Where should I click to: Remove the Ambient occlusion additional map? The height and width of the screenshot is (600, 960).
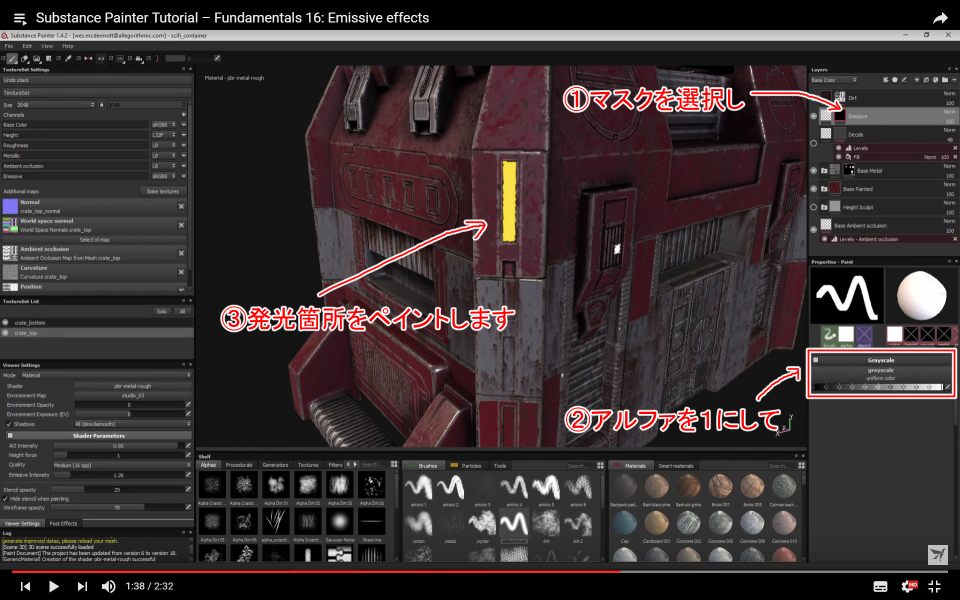[181, 253]
